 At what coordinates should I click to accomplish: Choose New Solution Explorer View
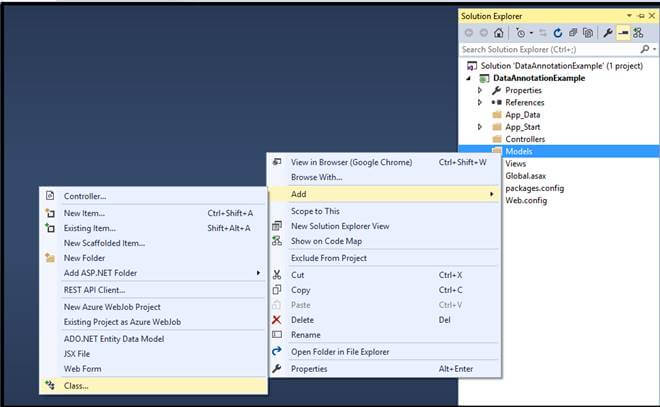coord(384,226)
